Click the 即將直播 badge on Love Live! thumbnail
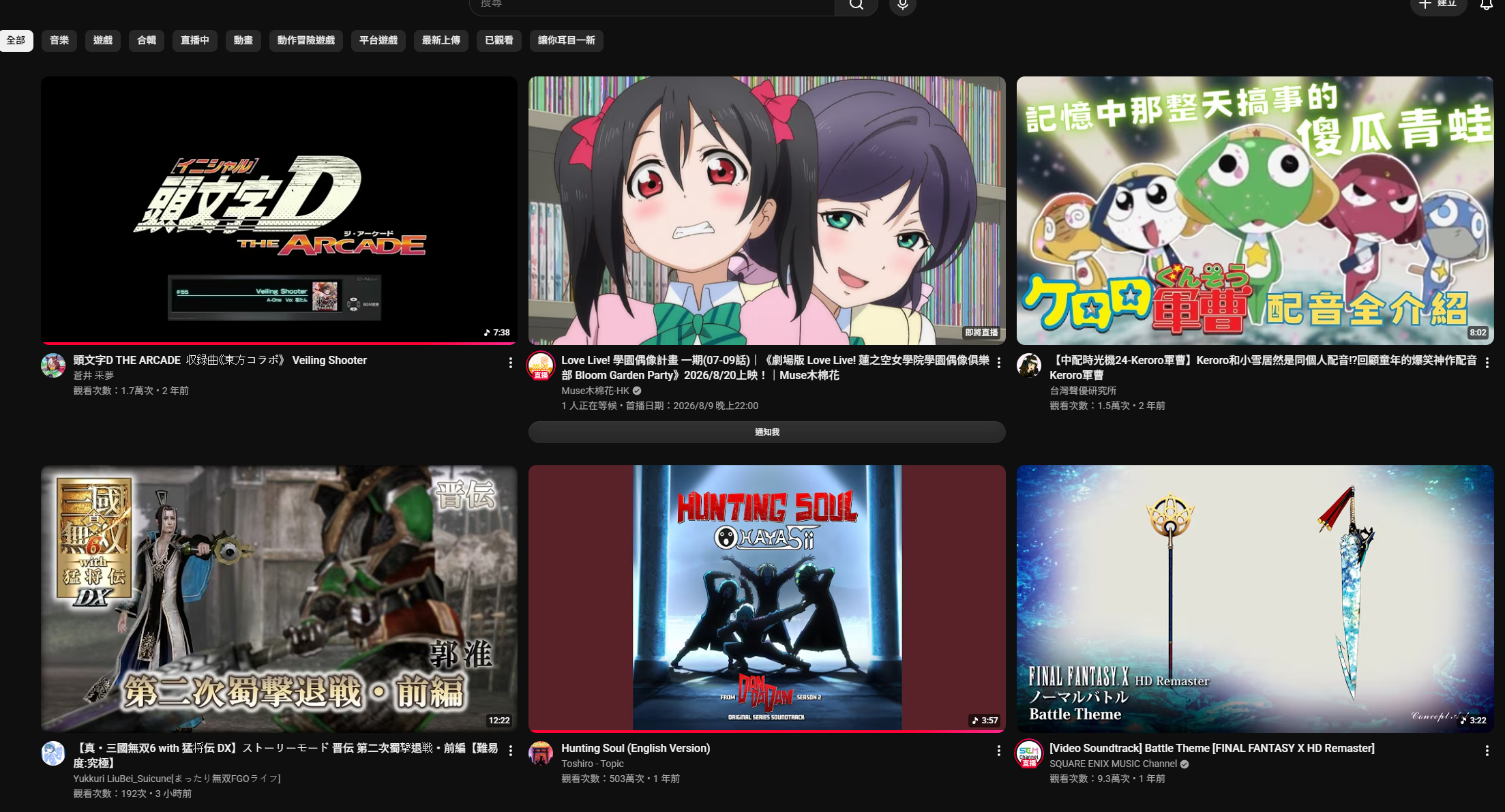1505x812 pixels. (981, 333)
